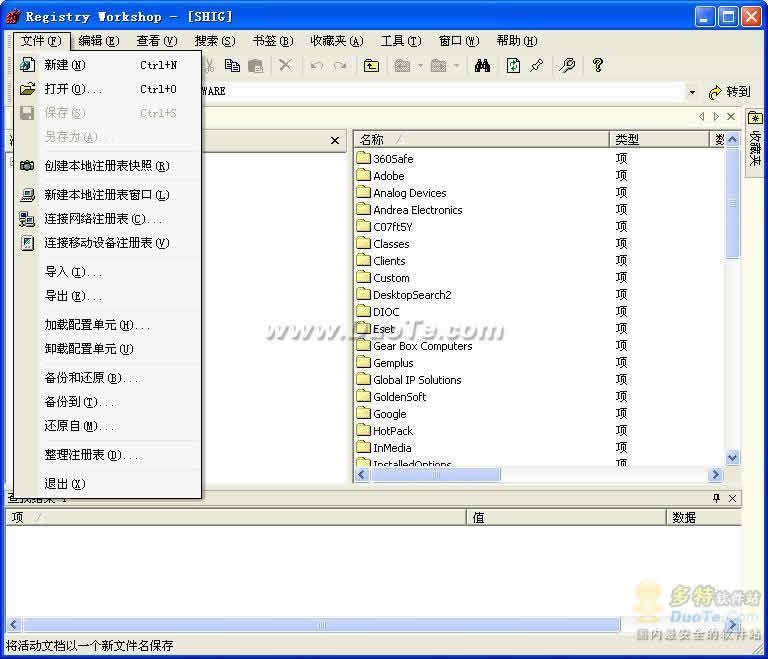Image resolution: width=768 pixels, height=659 pixels.
Task: Select the Adobe key folder
Action: tap(381, 175)
